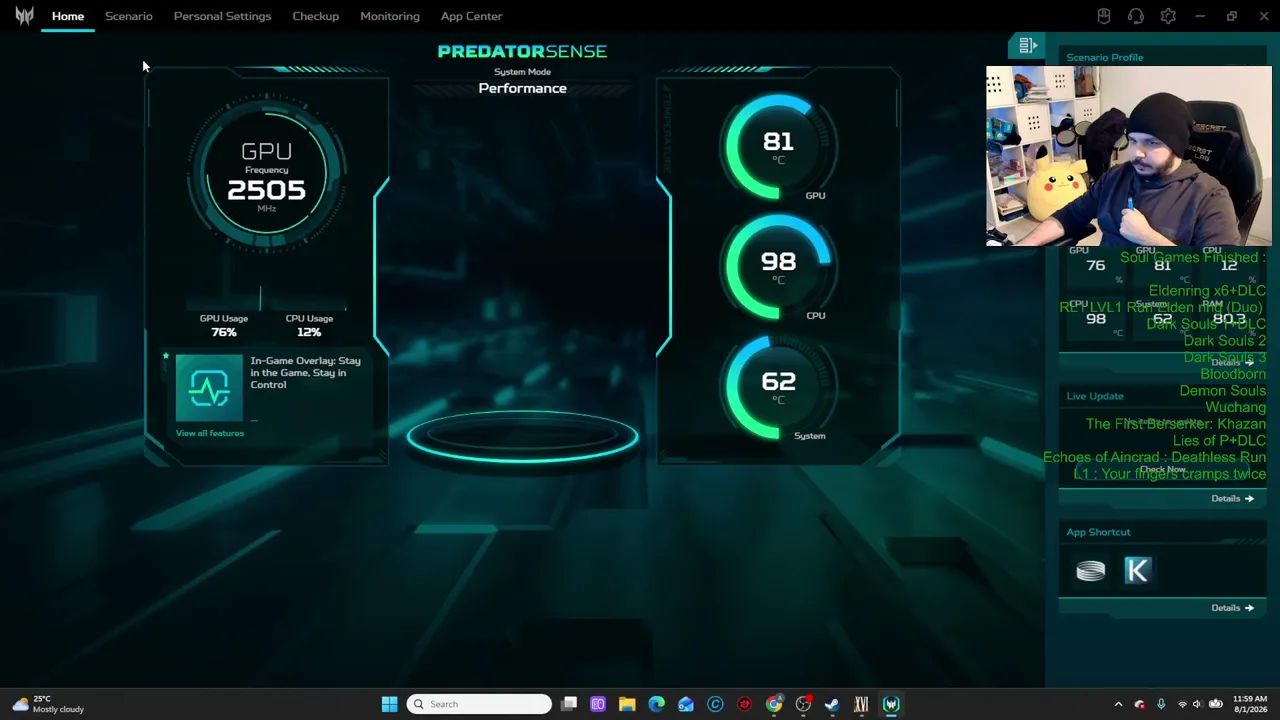The image size is (1280, 720).
Task: Open Google Chrome from the taskbar
Action: [774, 704]
